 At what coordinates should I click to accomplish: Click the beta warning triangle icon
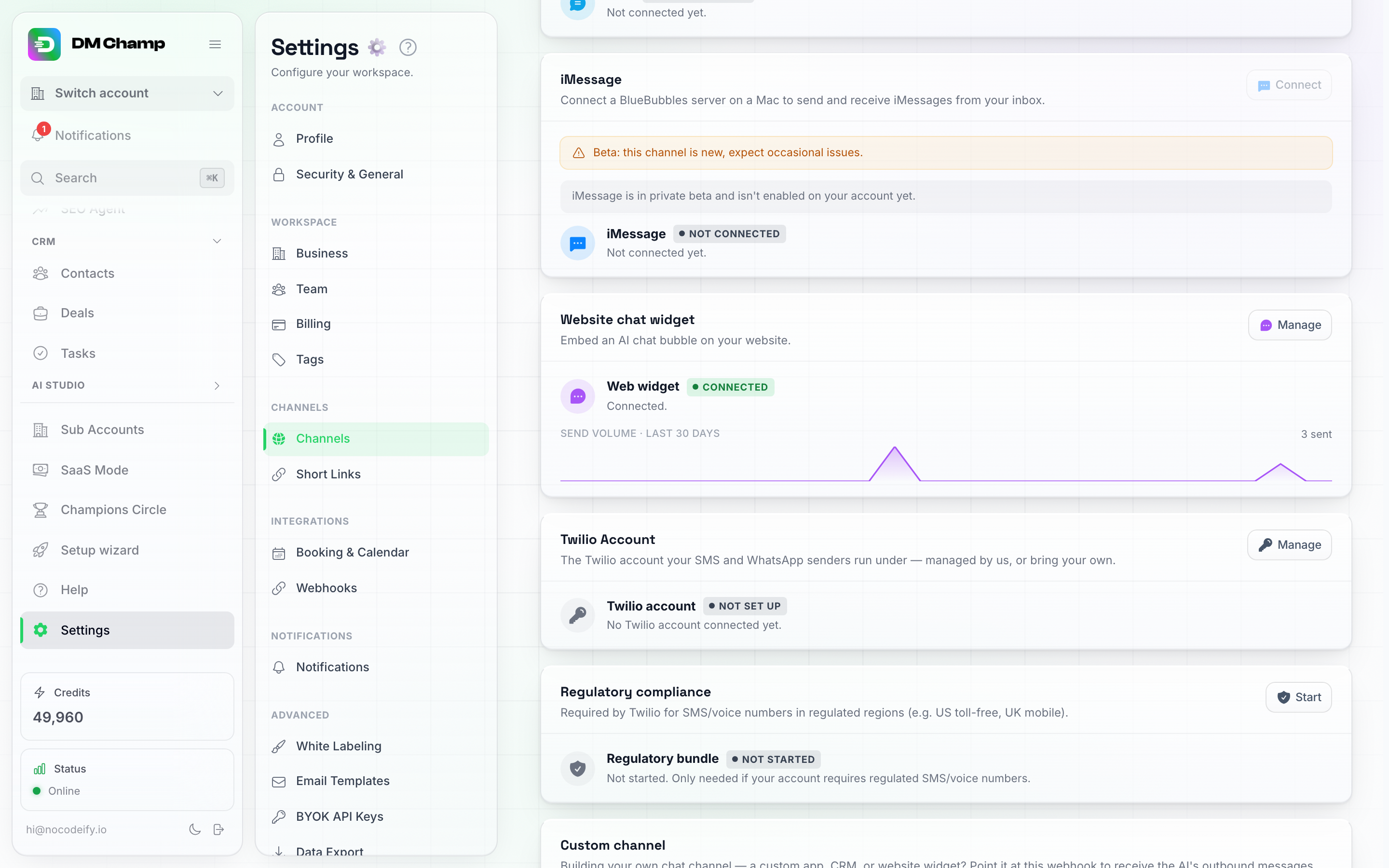pos(579,153)
